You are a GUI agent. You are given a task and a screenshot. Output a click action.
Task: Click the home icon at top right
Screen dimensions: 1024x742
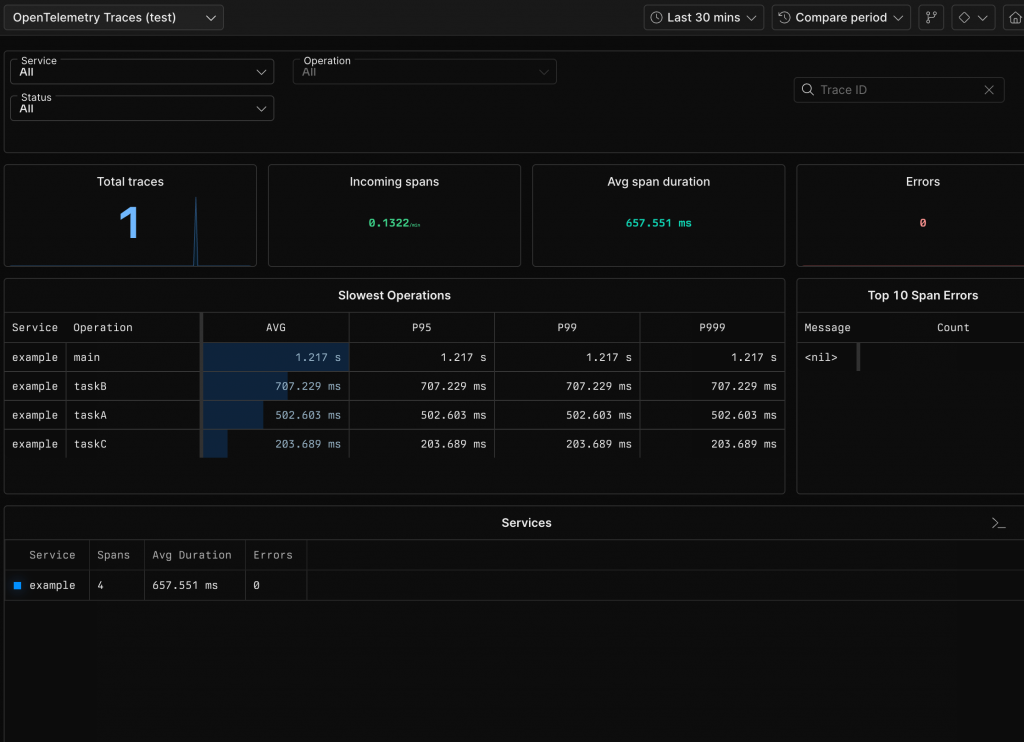1014,18
